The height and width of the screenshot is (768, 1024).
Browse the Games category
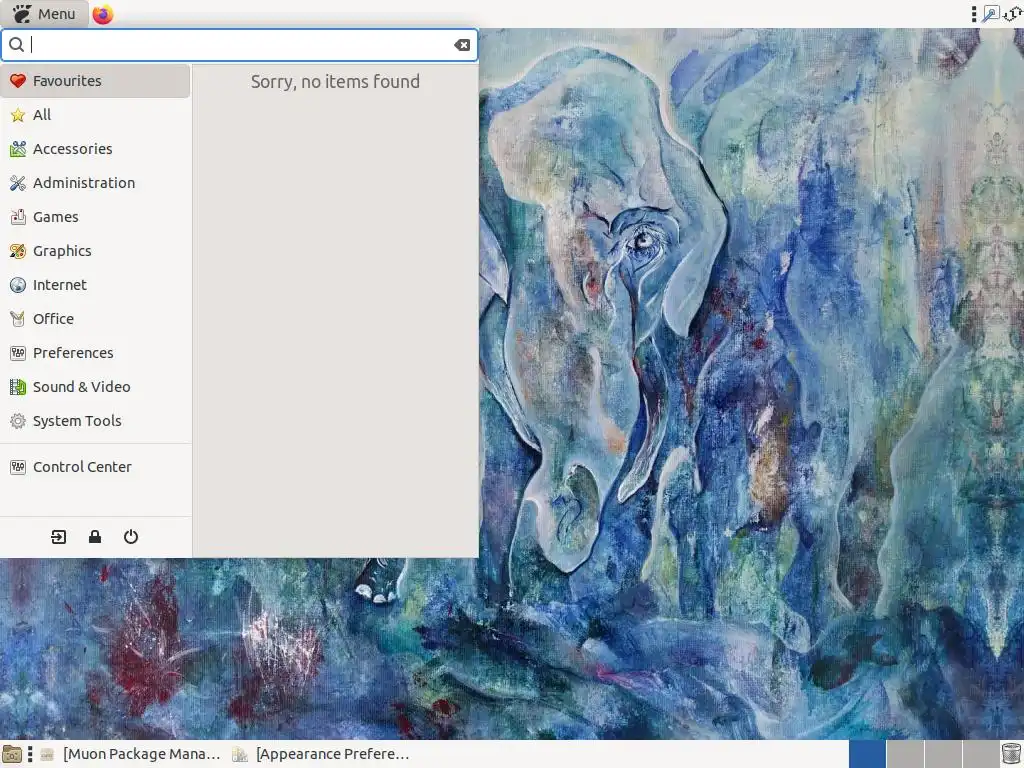click(x=95, y=217)
